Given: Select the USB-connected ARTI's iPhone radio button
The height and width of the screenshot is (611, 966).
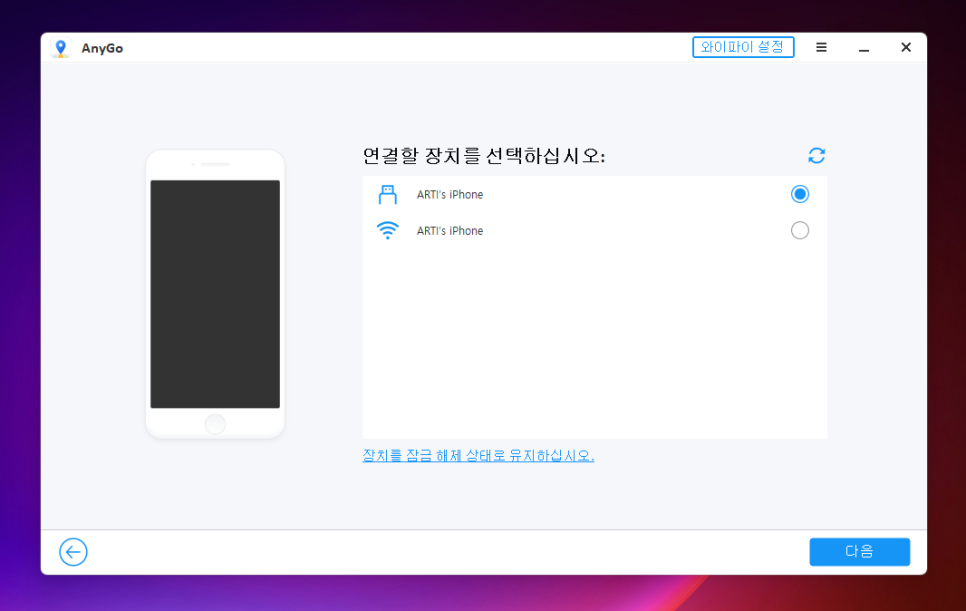Looking at the screenshot, I should 800,194.
